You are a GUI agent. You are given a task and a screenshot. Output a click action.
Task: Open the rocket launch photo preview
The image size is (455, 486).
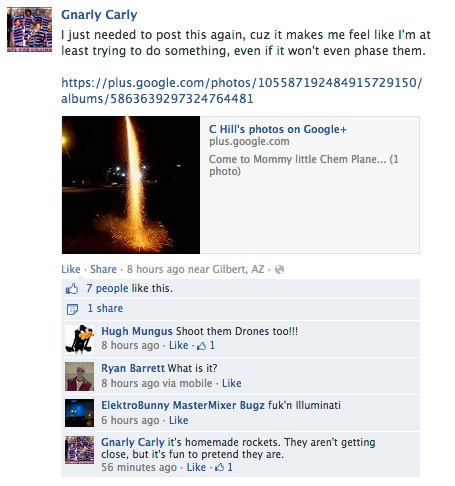pyautogui.click(x=131, y=185)
